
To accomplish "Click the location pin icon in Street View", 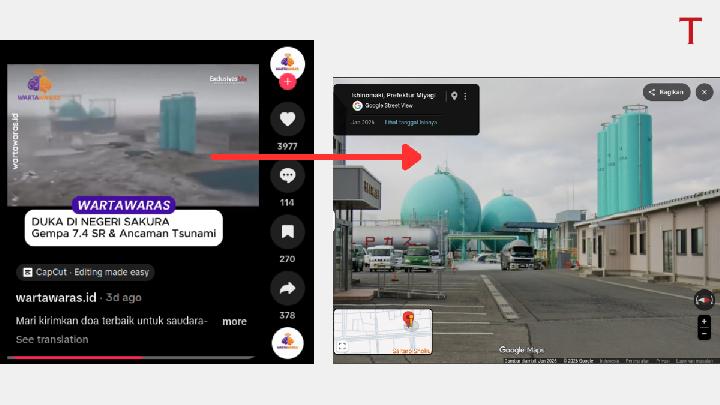I will 454,96.
